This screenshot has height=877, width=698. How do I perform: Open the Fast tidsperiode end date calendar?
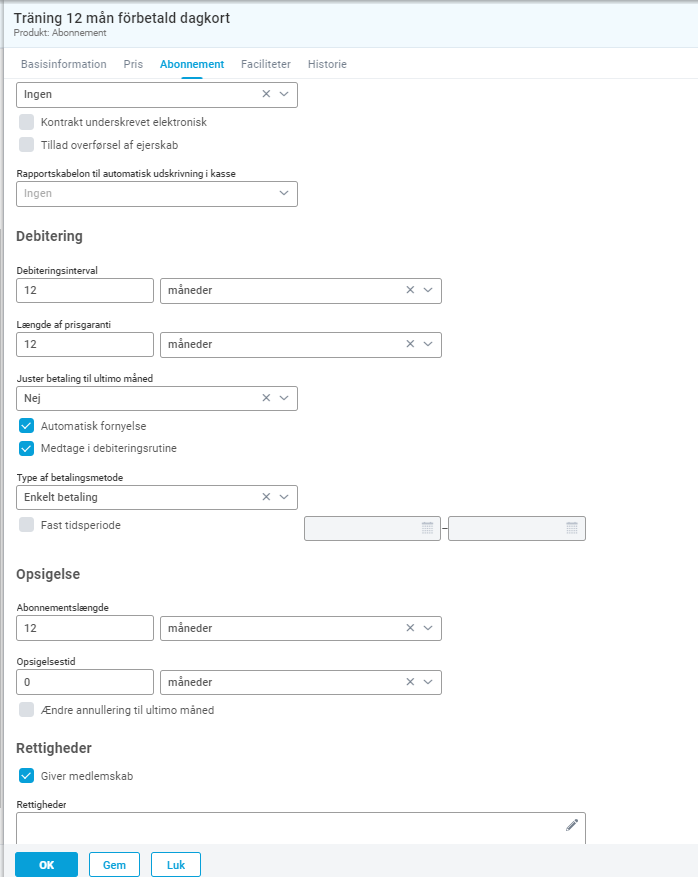coord(572,528)
